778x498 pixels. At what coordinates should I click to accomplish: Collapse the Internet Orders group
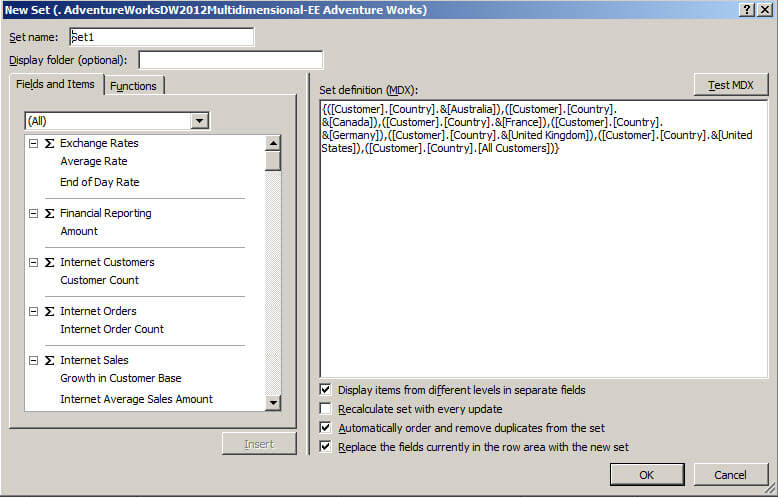coord(33,311)
